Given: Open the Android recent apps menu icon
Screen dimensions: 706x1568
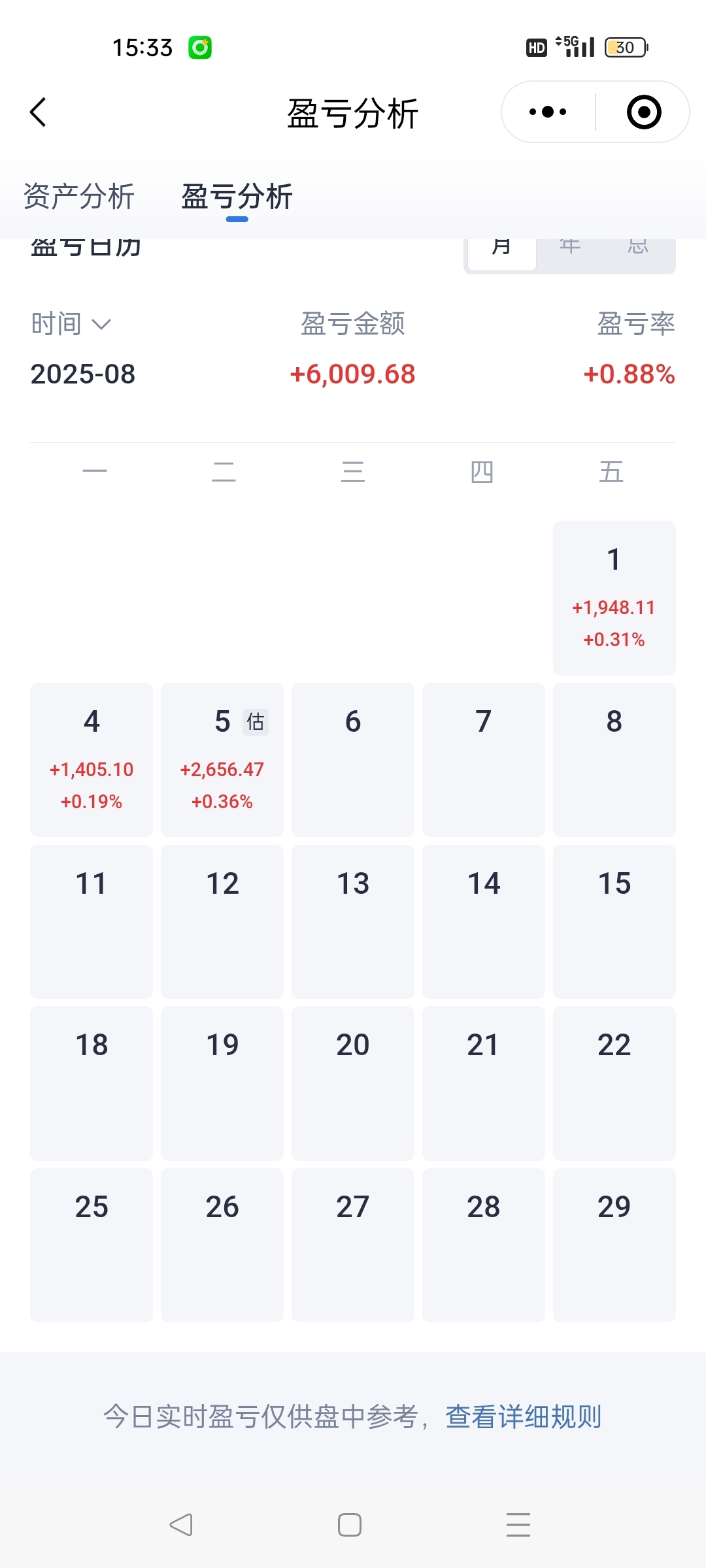Looking at the screenshot, I should coord(518,1525).
